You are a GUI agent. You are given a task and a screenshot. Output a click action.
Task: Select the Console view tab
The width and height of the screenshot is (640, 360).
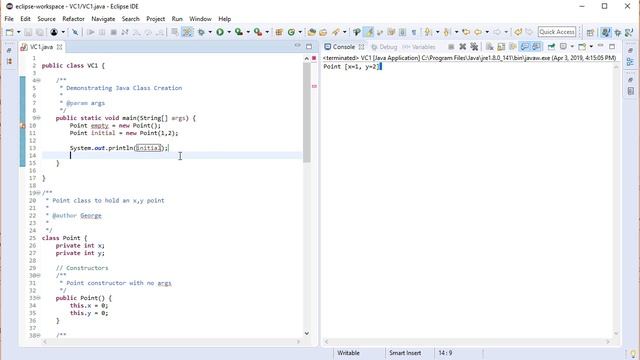click(x=343, y=47)
